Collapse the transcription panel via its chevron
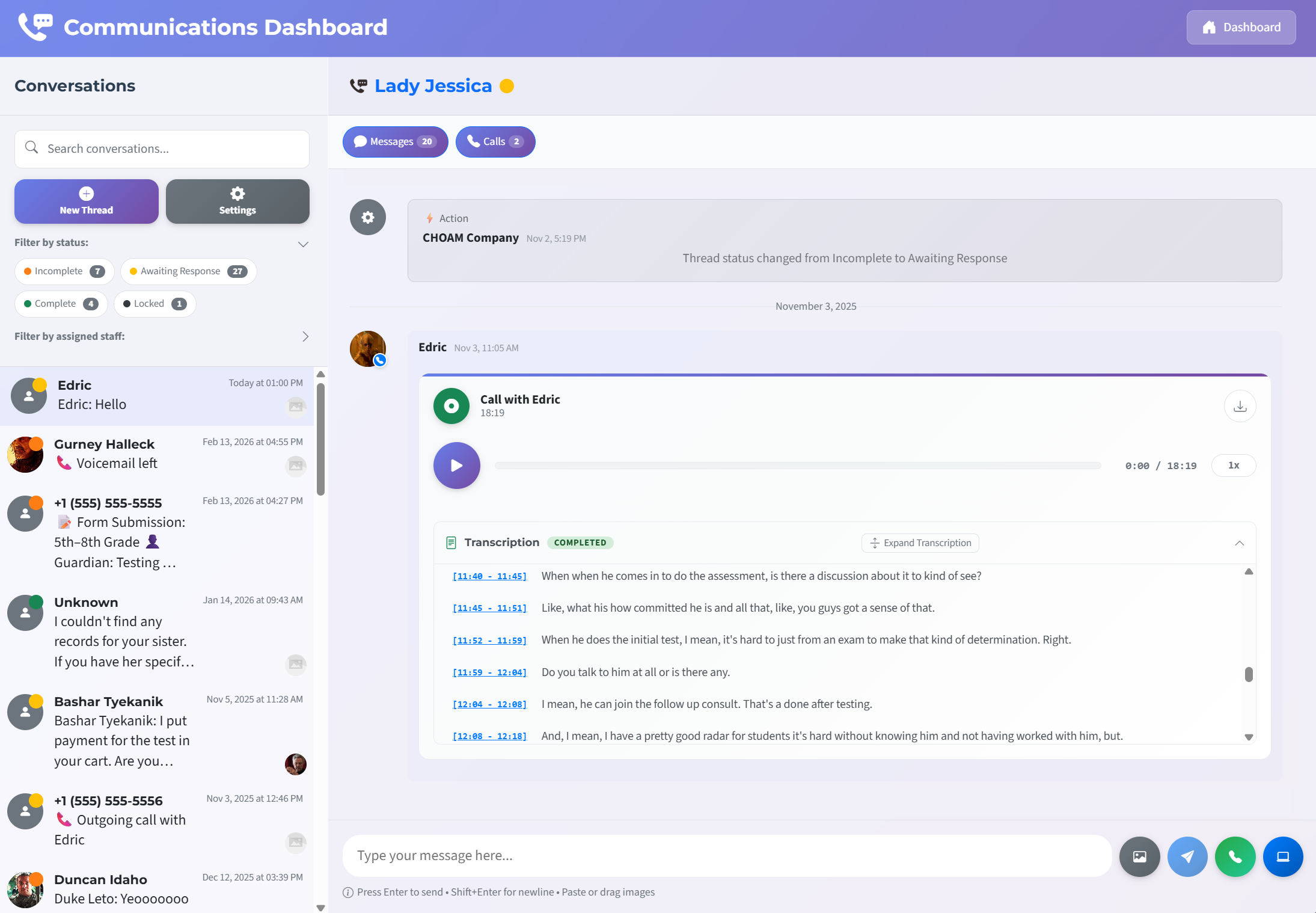1316x913 pixels. pyautogui.click(x=1239, y=543)
